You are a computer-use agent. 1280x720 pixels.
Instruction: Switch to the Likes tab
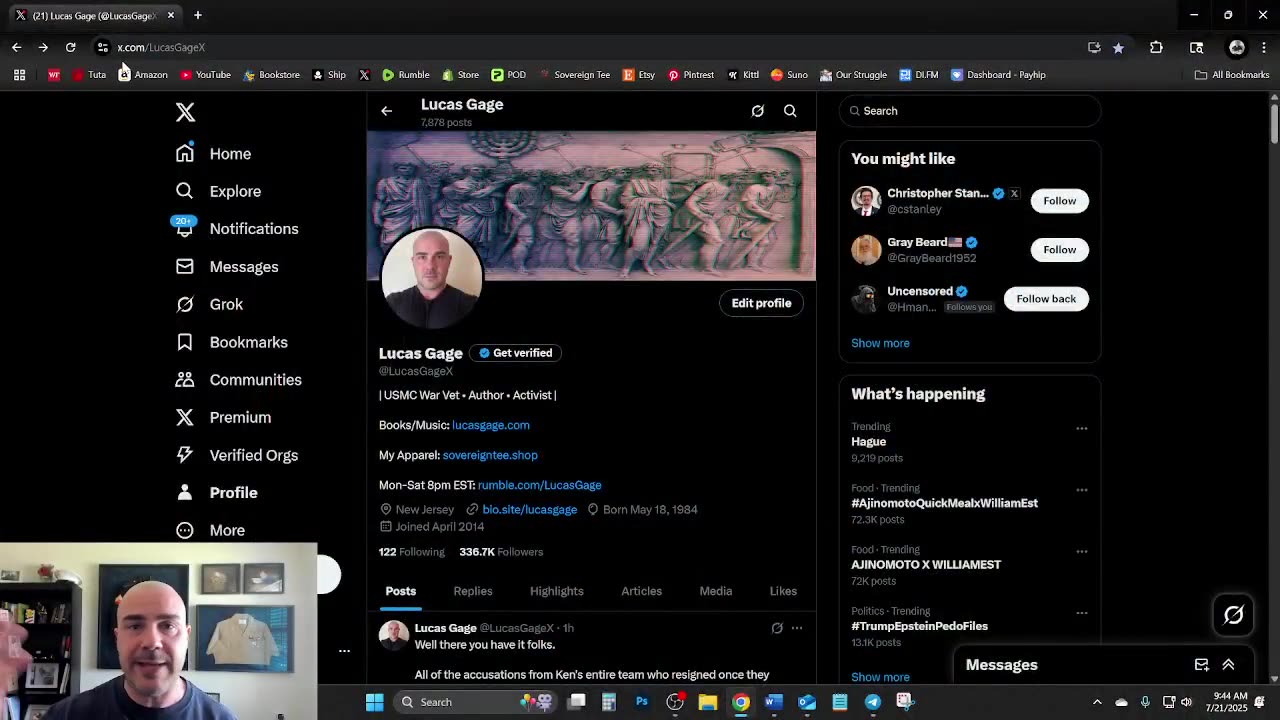pos(783,591)
